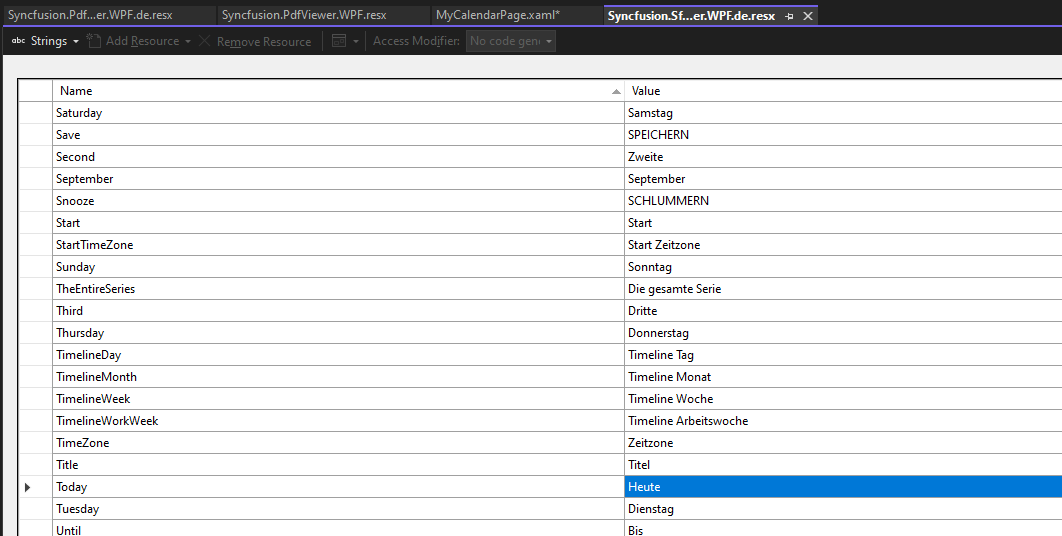This screenshot has height=536, width=1062.
Task: Click the Value column header
Action: (842, 91)
